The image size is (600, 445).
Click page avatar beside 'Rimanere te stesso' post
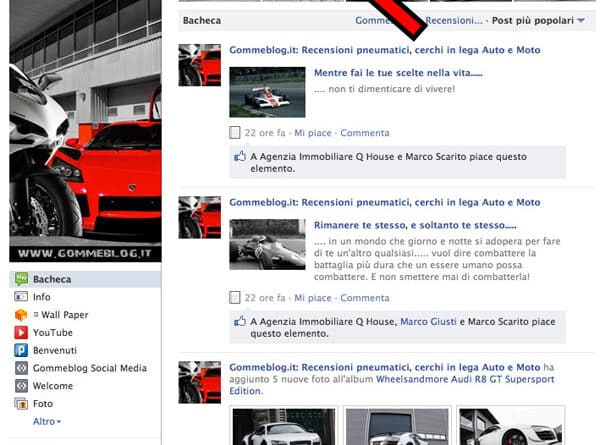[x=199, y=217]
